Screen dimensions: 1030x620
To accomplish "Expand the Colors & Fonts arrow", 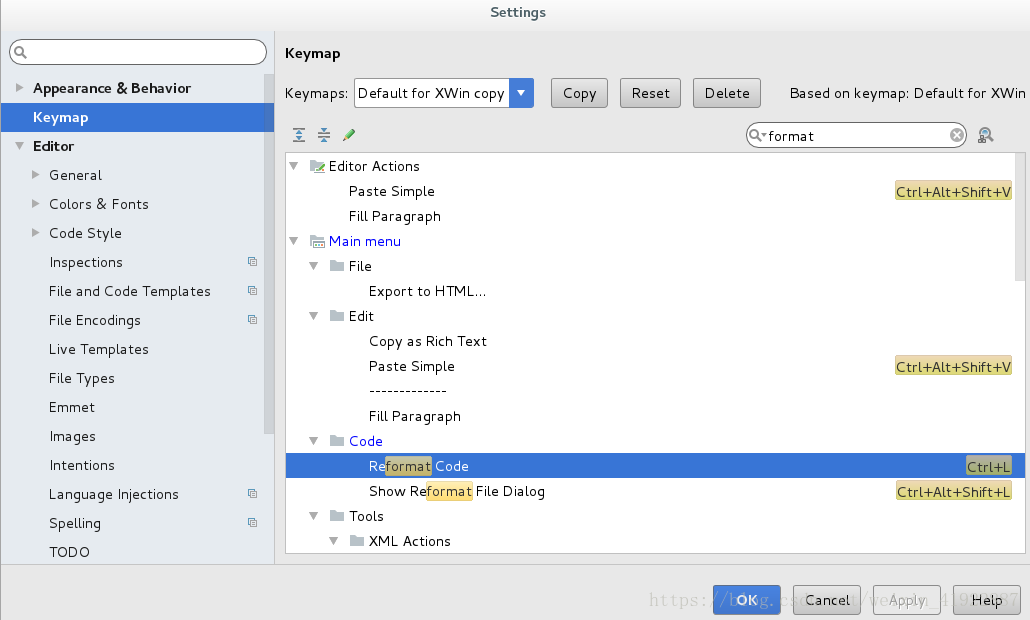I will (35, 204).
